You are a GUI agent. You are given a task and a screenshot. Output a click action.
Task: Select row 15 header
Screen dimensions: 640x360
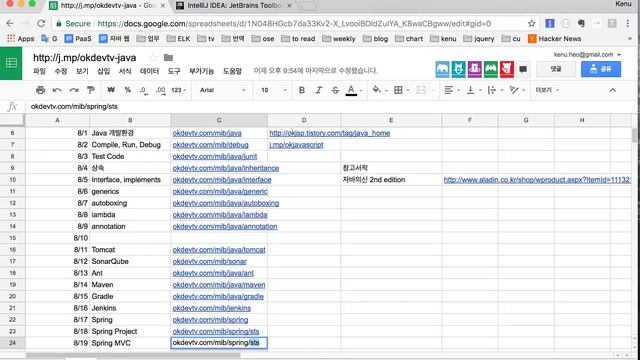coord(12,238)
